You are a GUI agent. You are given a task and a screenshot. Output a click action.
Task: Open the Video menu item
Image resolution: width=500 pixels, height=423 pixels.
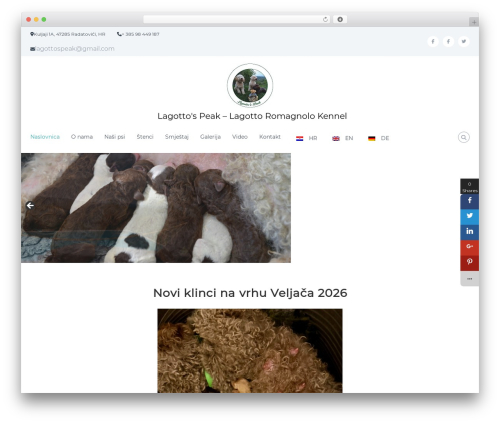tap(240, 137)
